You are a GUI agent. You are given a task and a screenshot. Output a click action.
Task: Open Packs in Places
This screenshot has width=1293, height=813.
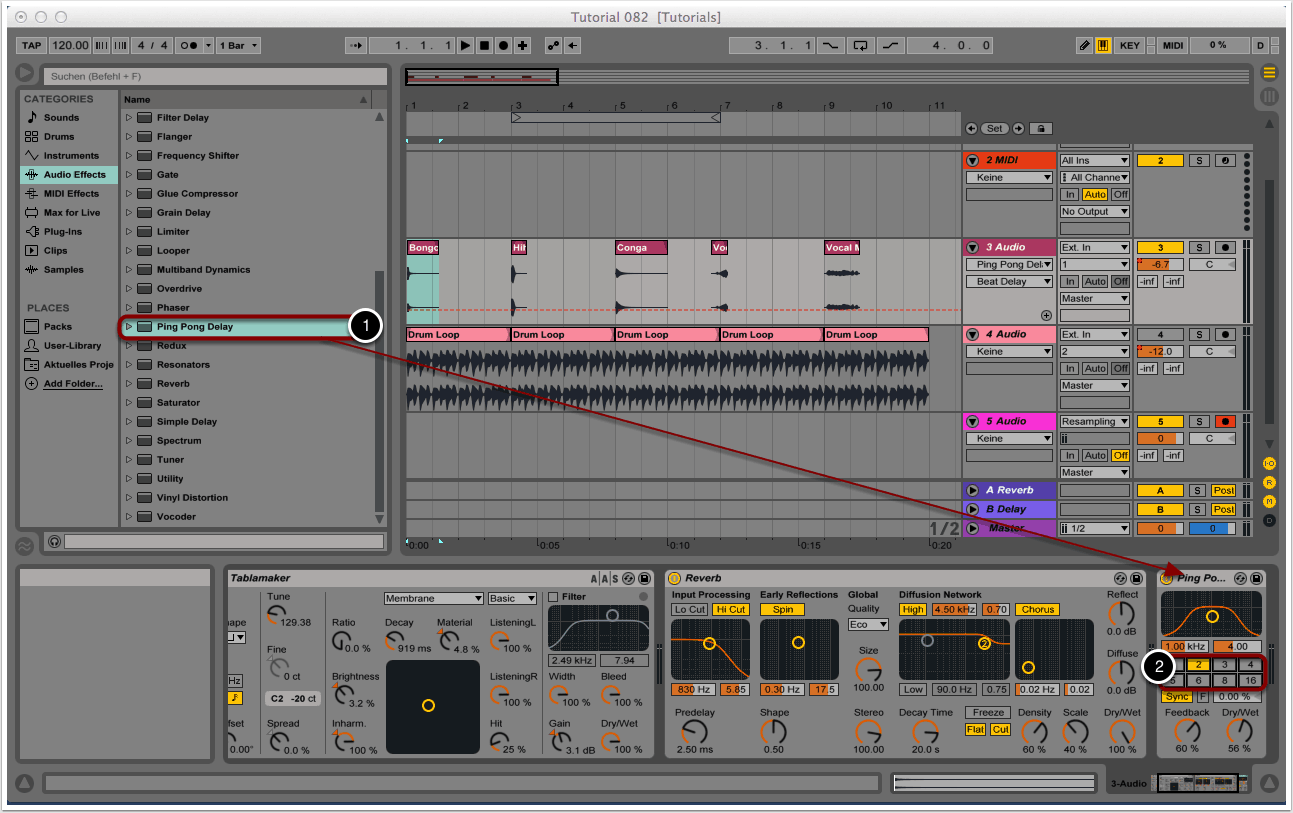pyautogui.click(x=57, y=327)
